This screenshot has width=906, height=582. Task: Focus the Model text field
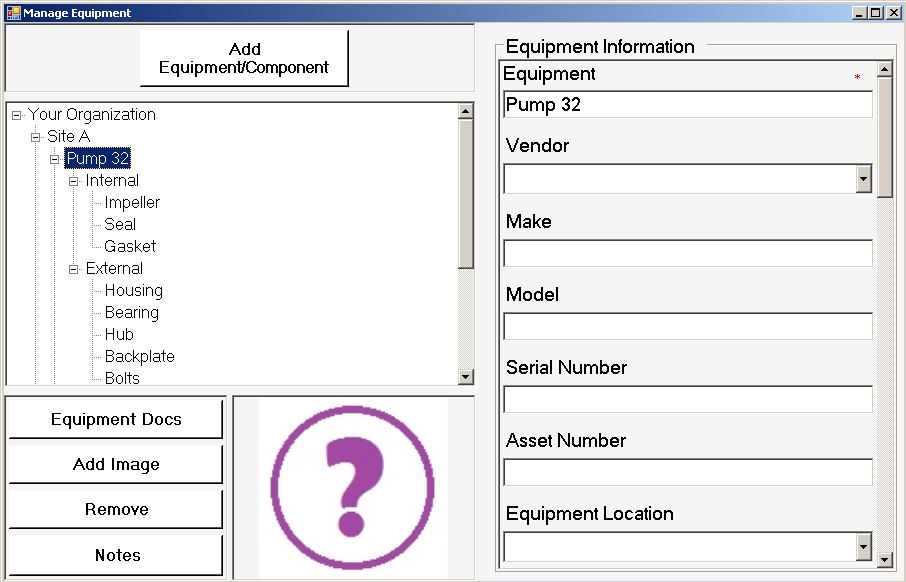click(687, 327)
